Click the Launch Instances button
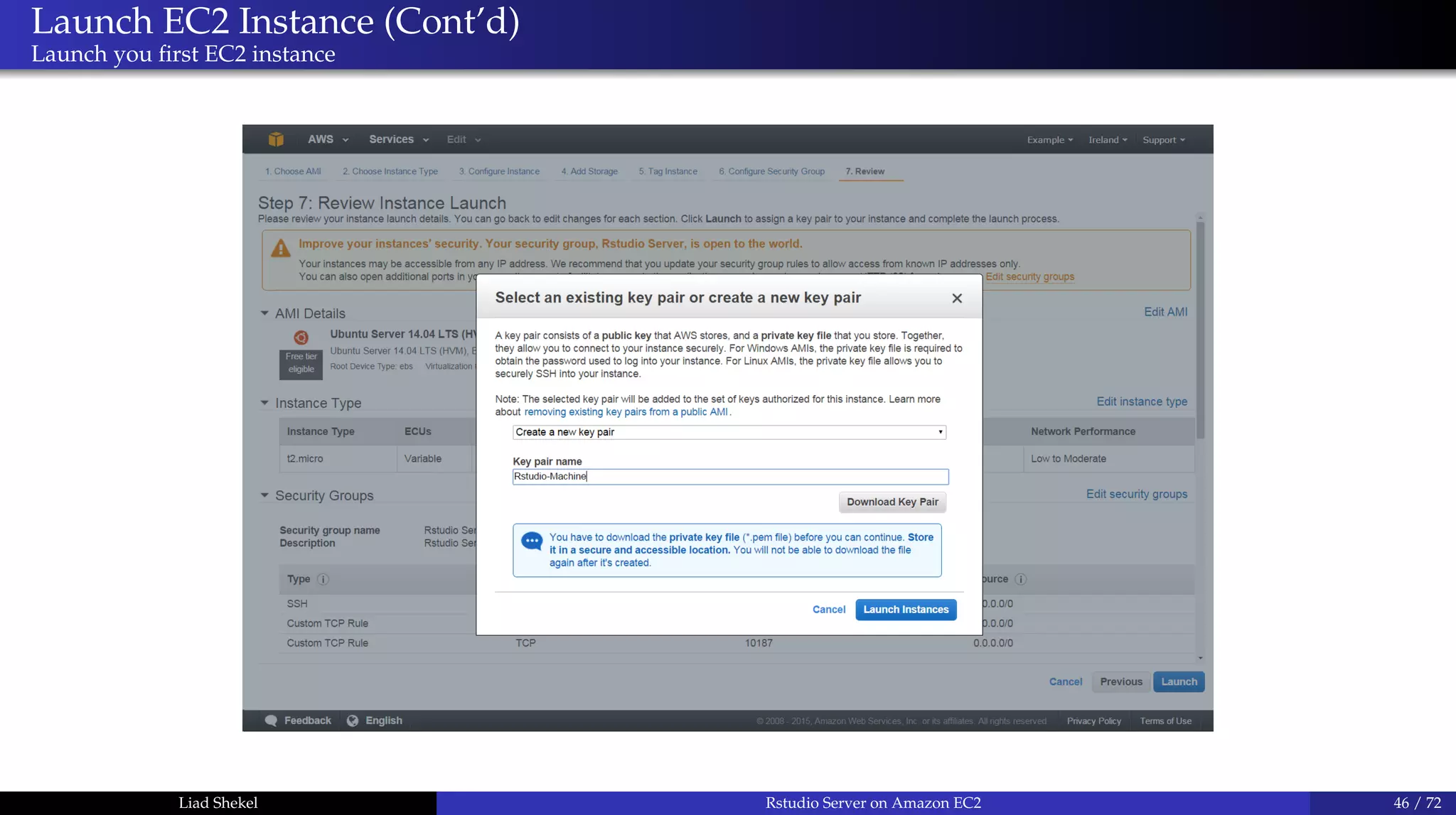The height and width of the screenshot is (815, 1456). pyautogui.click(x=906, y=610)
